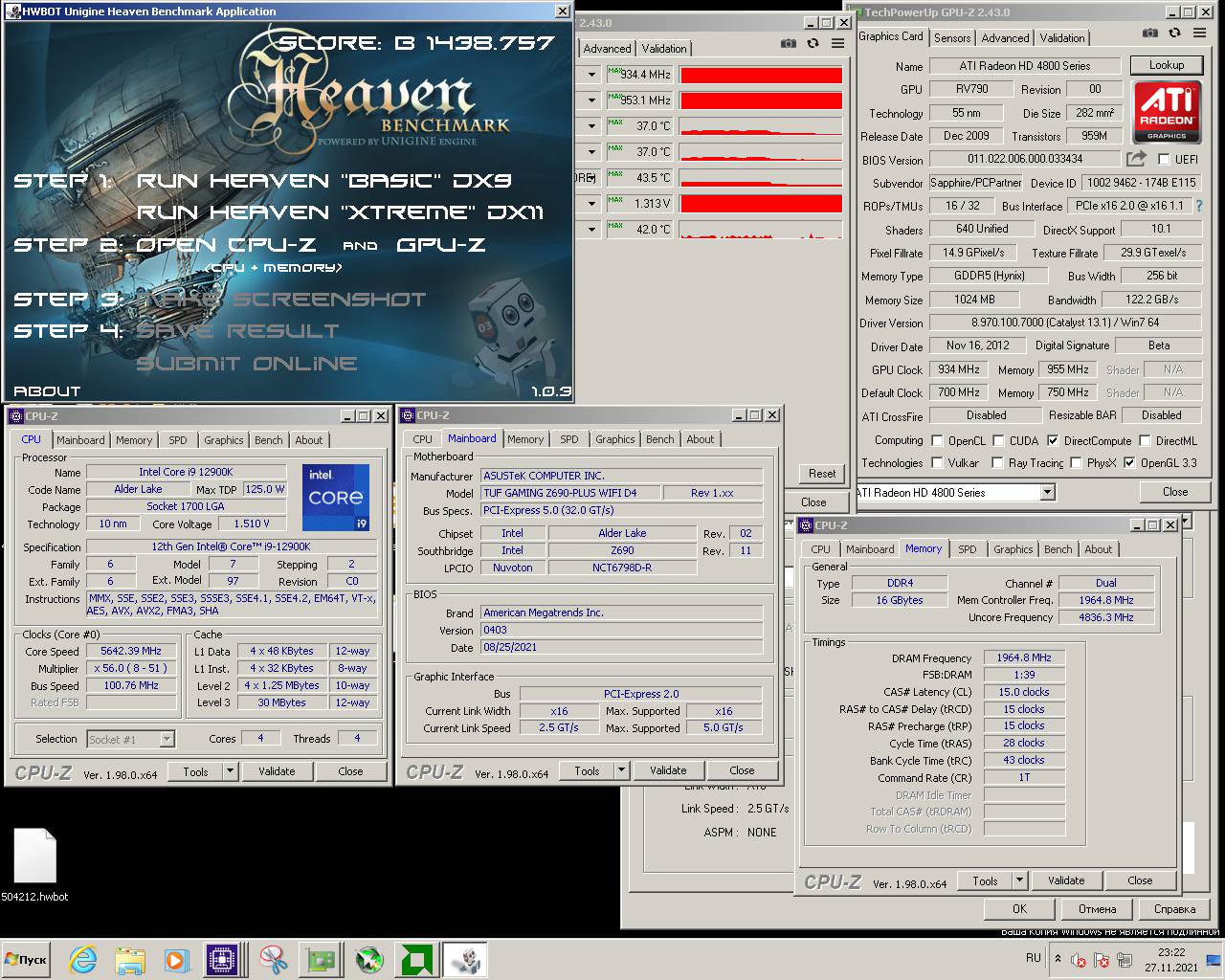1225x980 pixels.
Task: Open dropdown arrow beside 953.1 MHz sensor row
Action: point(591,100)
